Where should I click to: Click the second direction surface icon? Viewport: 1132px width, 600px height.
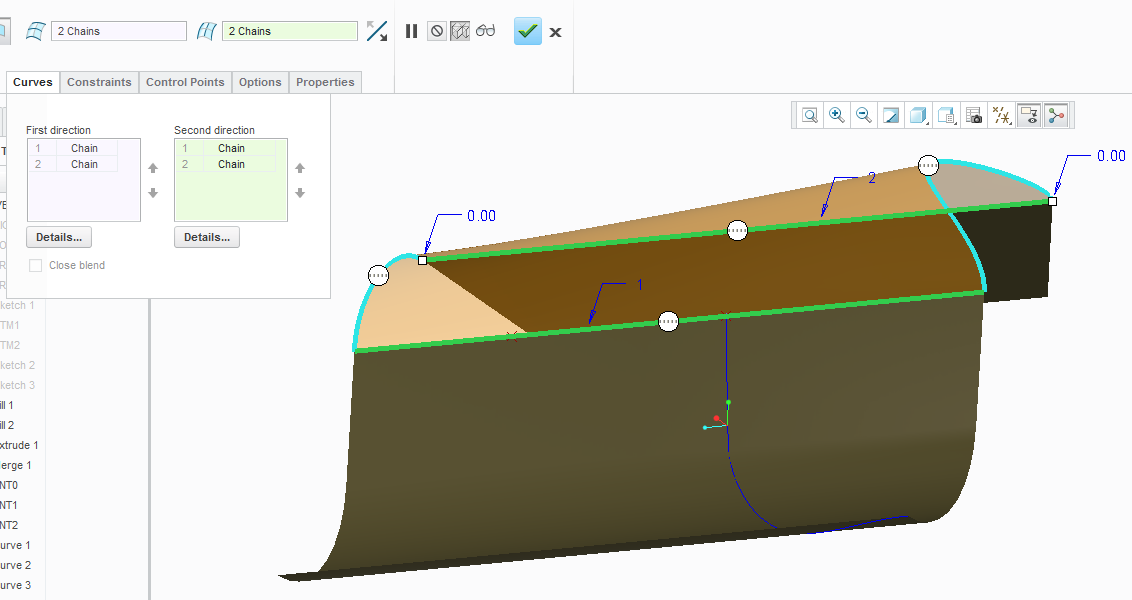tap(206, 31)
